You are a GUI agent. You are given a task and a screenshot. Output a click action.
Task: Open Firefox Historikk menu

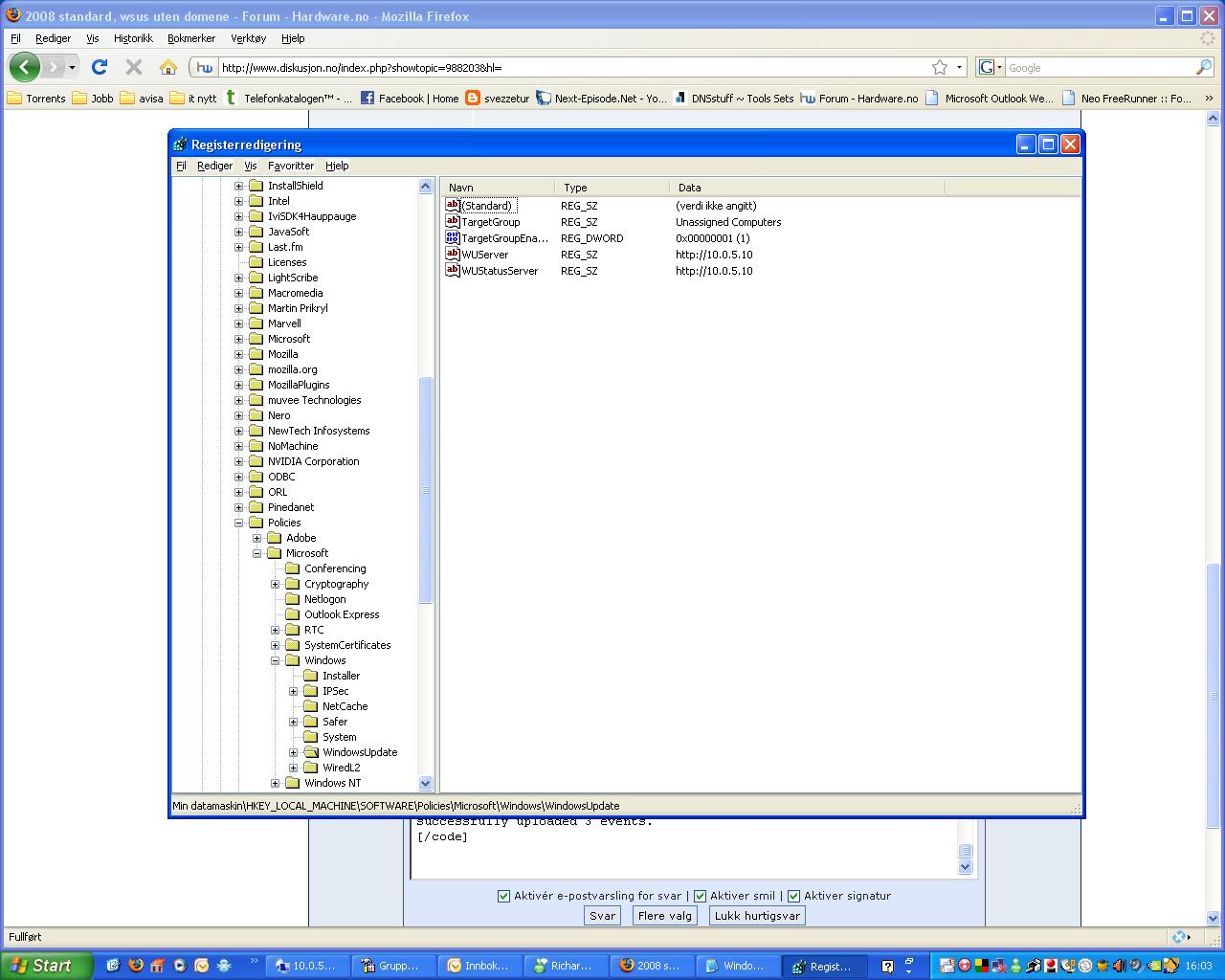(133, 38)
